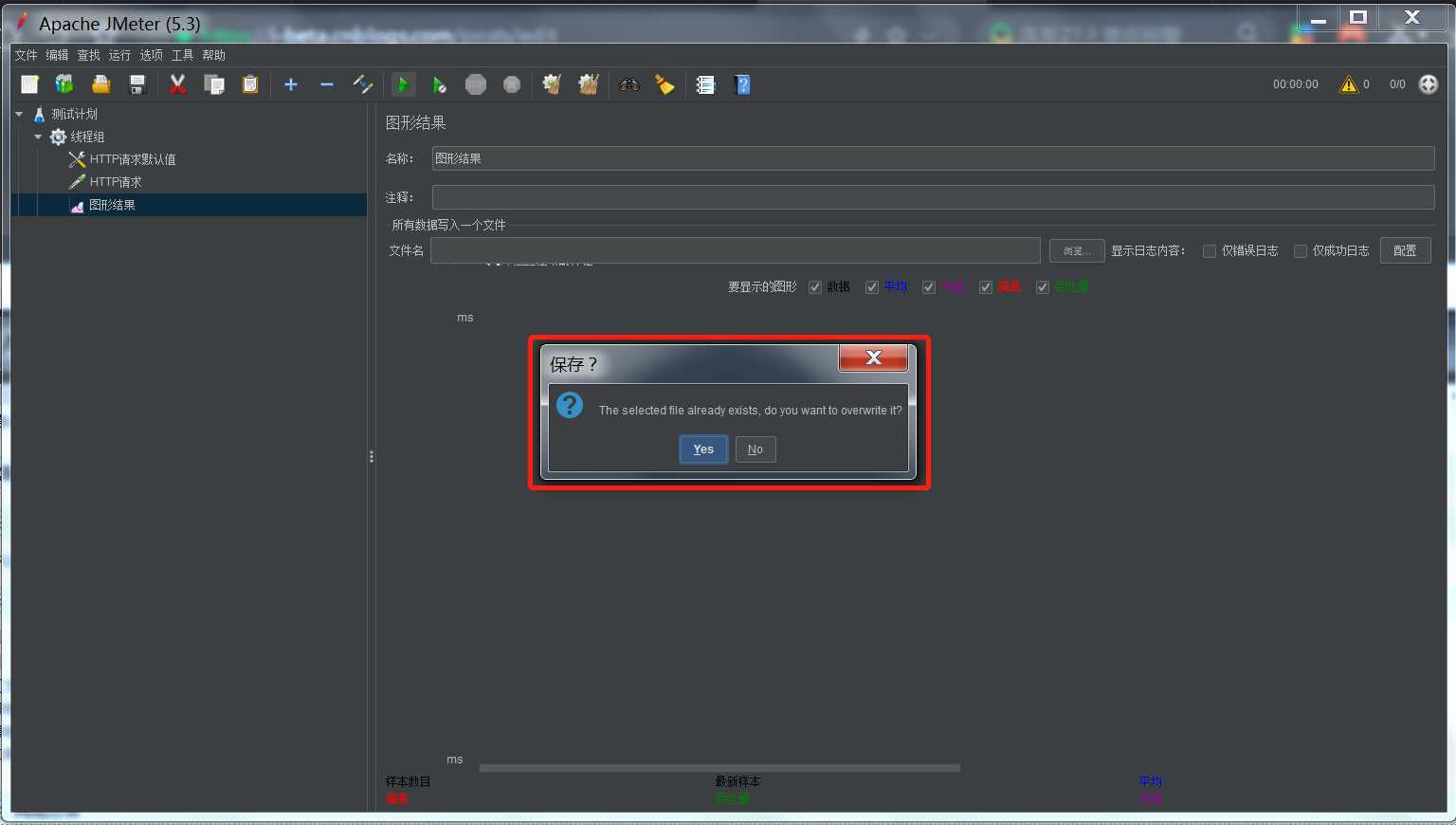Image resolution: width=1456 pixels, height=825 pixels.
Task: Select 线程组 in the tree
Action: click(86, 137)
